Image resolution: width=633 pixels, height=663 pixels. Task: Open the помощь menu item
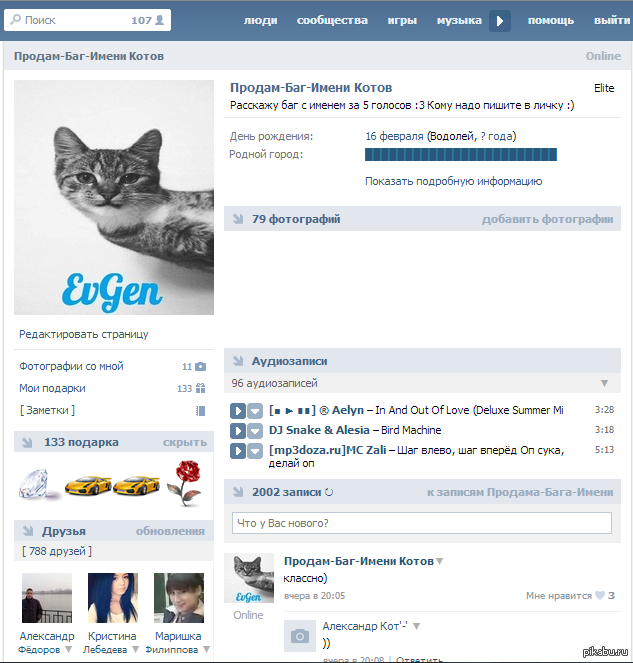click(x=551, y=20)
